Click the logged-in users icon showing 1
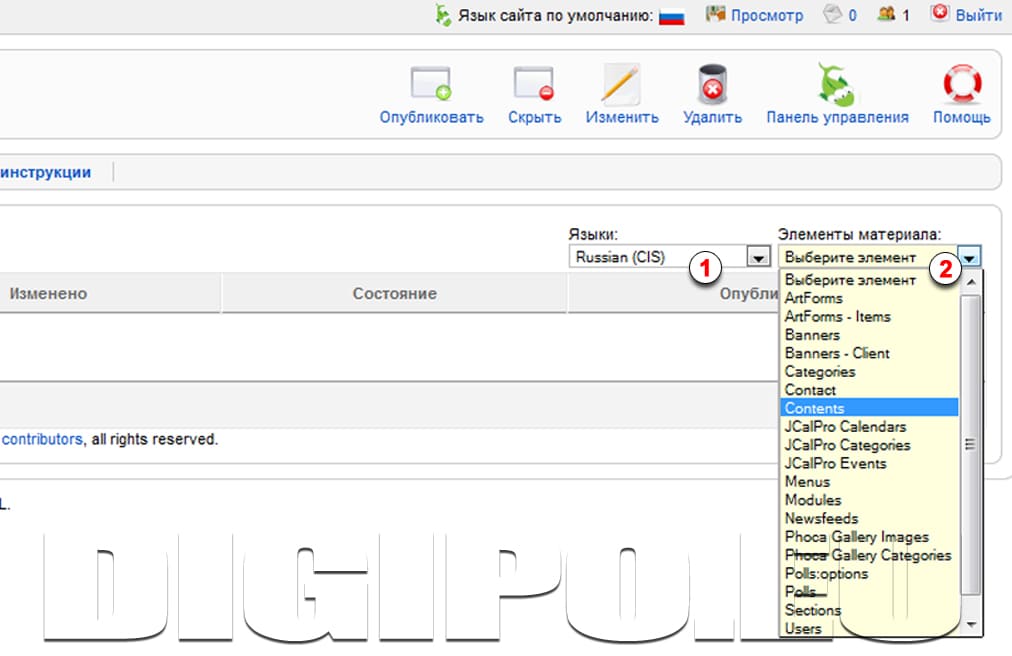 pyautogui.click(x=886, y=15)
